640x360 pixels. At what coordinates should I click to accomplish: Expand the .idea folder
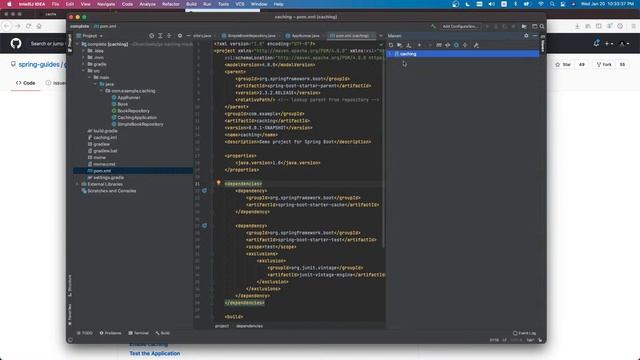tap(84, 51)
